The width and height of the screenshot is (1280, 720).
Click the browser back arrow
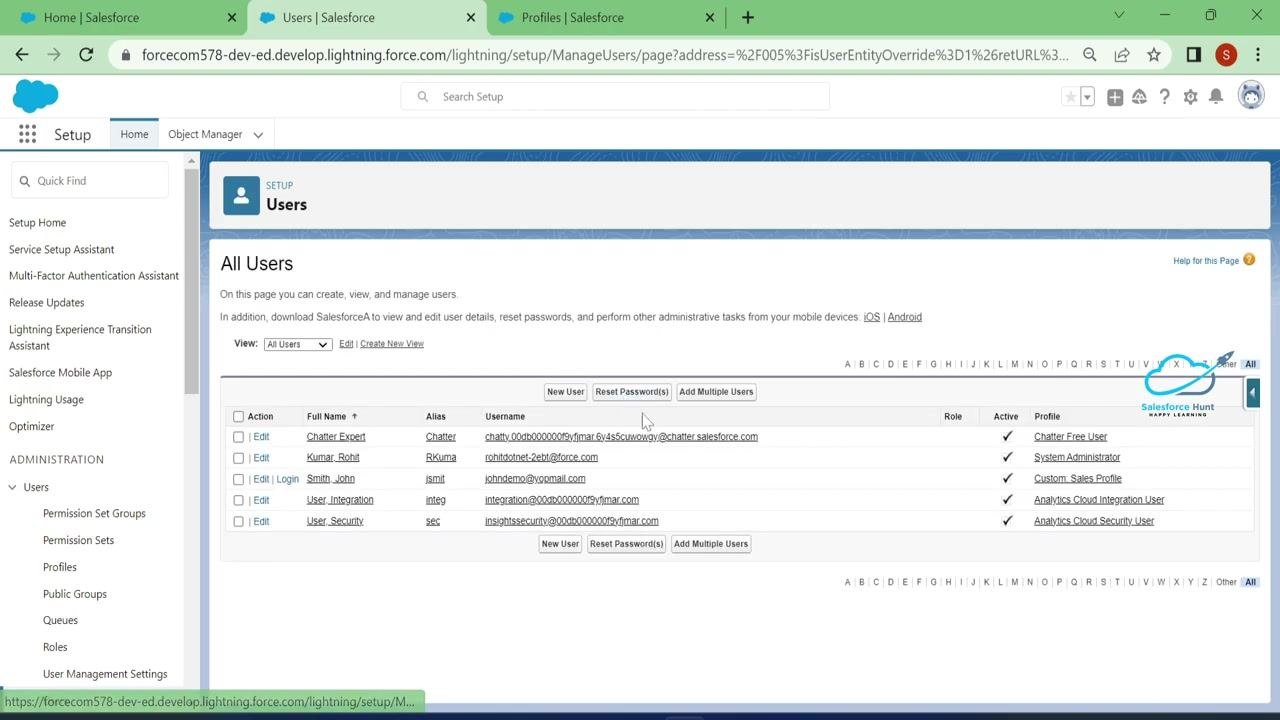22,55
